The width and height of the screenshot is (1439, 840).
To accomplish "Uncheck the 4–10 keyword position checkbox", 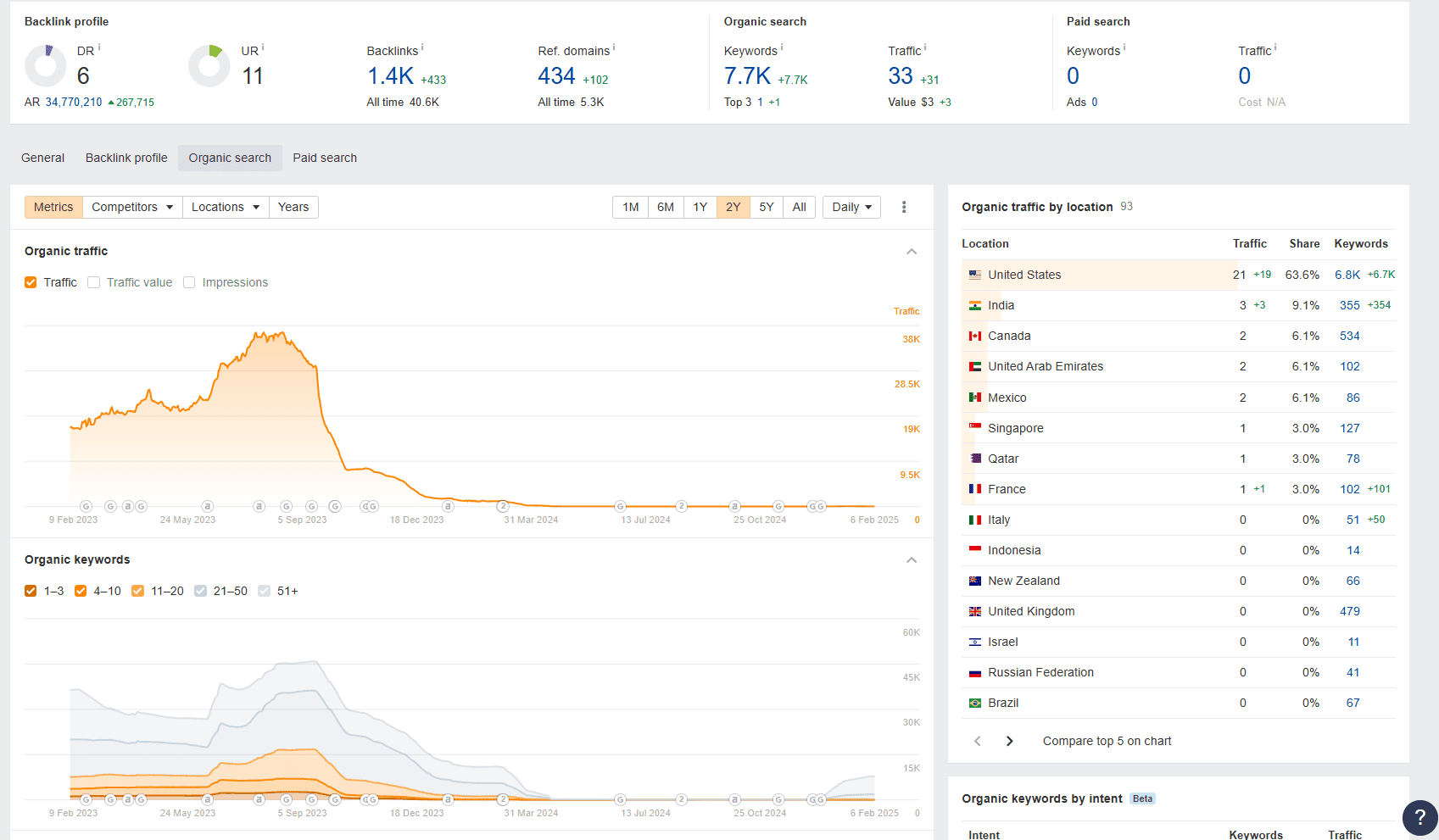I will (81, 591).
